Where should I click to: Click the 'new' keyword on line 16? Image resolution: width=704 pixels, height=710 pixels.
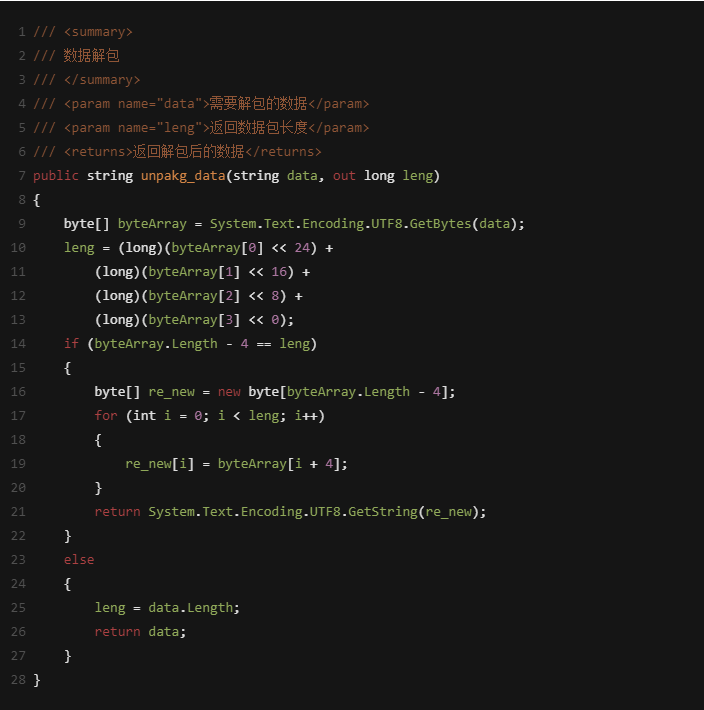229,392
